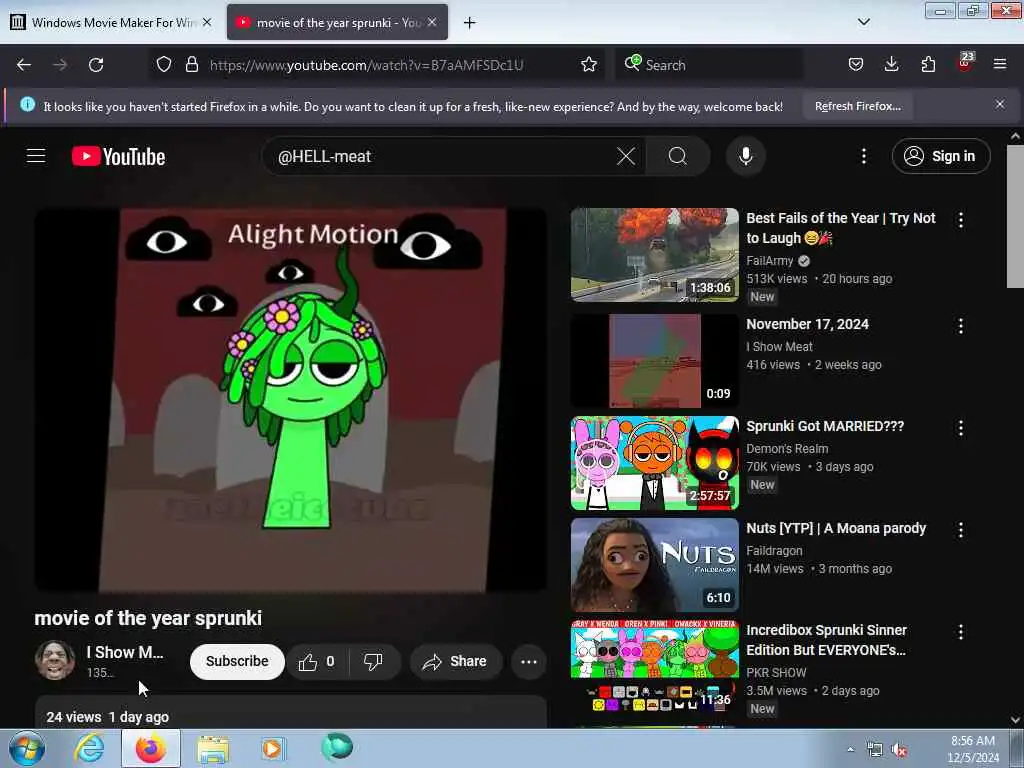Open Sprunki Got MARRIED thumbnail 2:57:57
Screen dimensions: 1024x768
point(655,462)
